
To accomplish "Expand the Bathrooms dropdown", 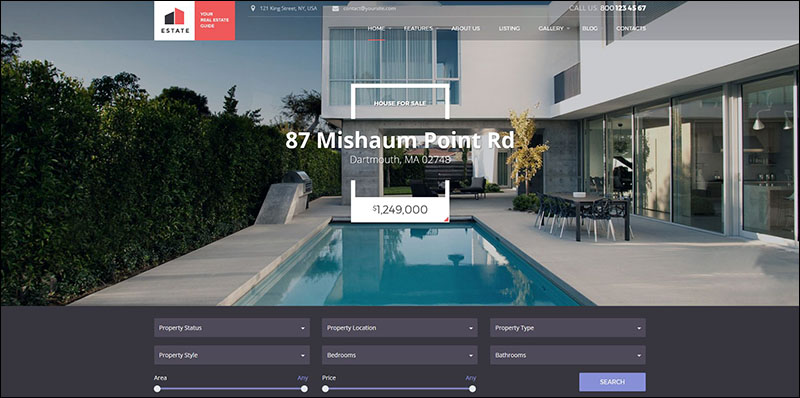I will 568,355.
